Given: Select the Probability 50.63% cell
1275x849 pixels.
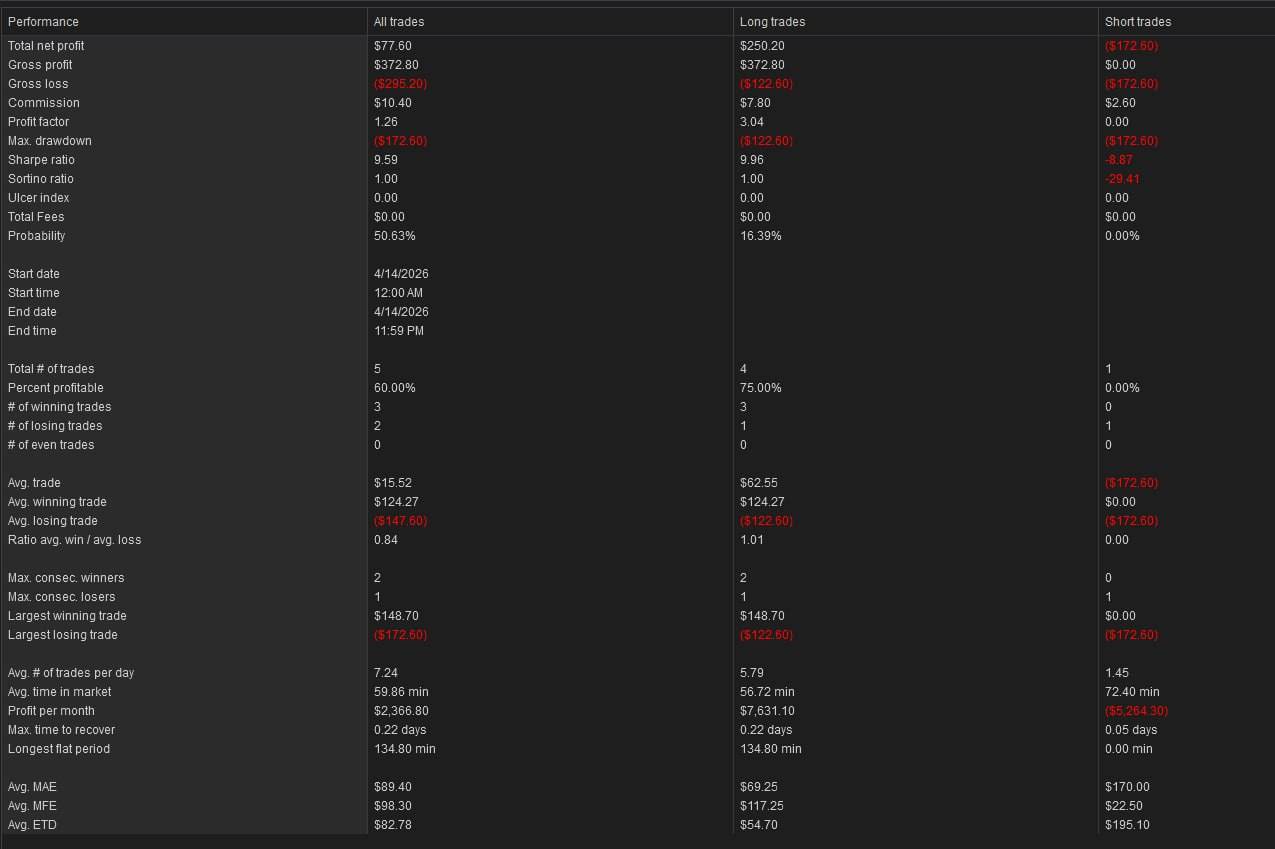Looking at the screenshot, I should coord(395,236).
